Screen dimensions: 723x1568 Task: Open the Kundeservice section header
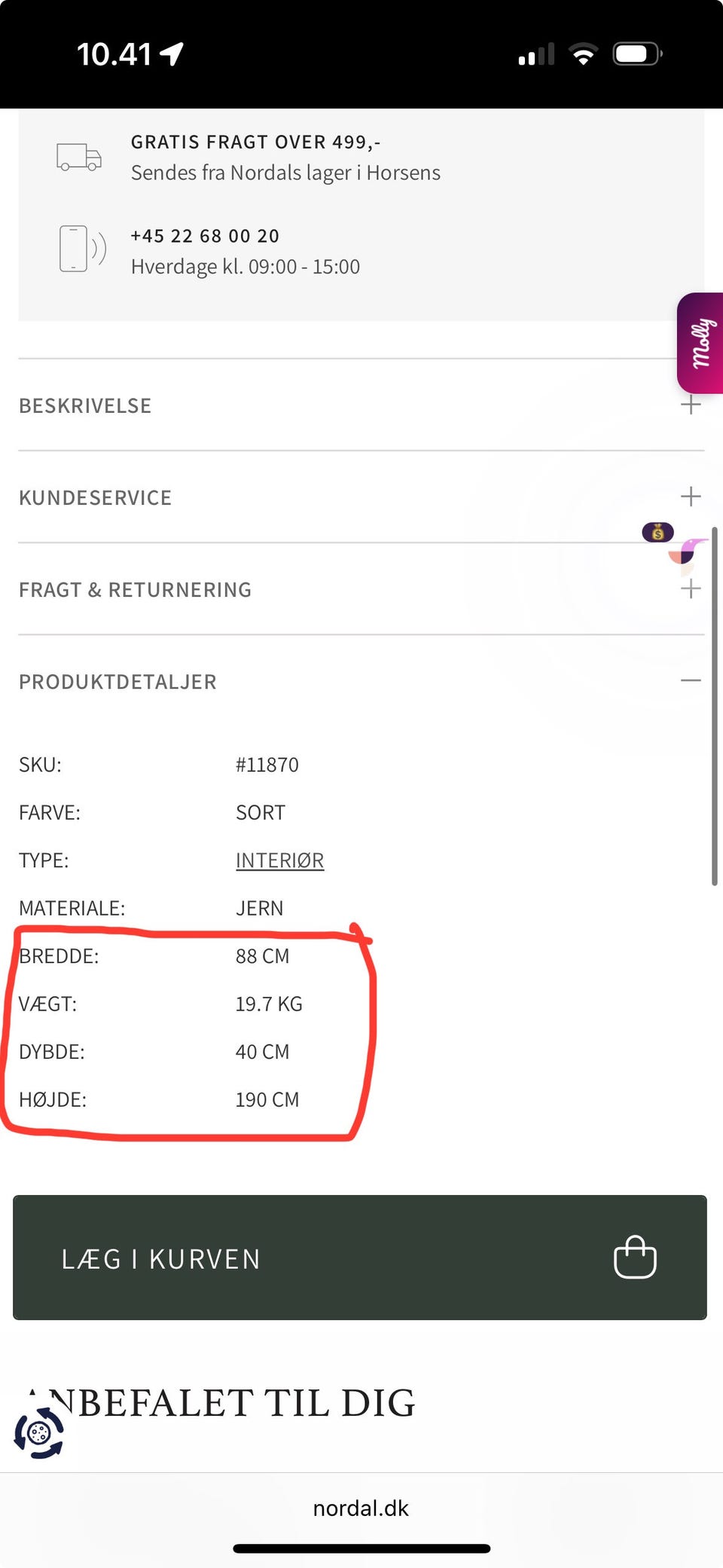96,498
